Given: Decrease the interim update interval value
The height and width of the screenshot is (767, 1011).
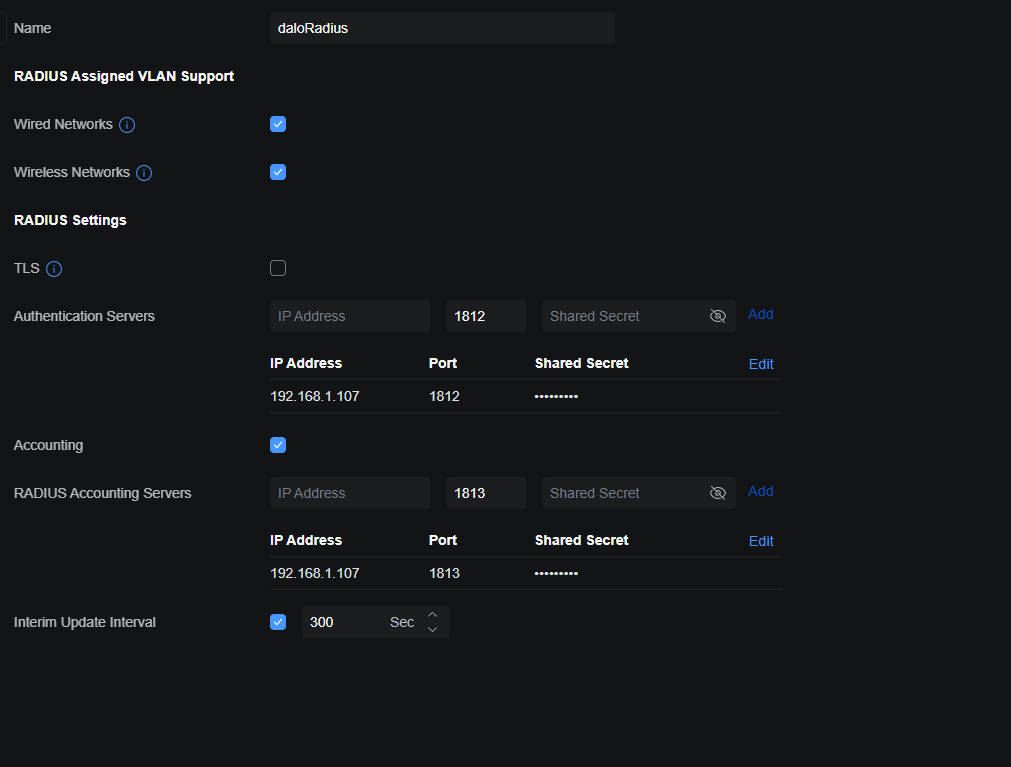Looking at the screenshot, I should coord(432,629).
